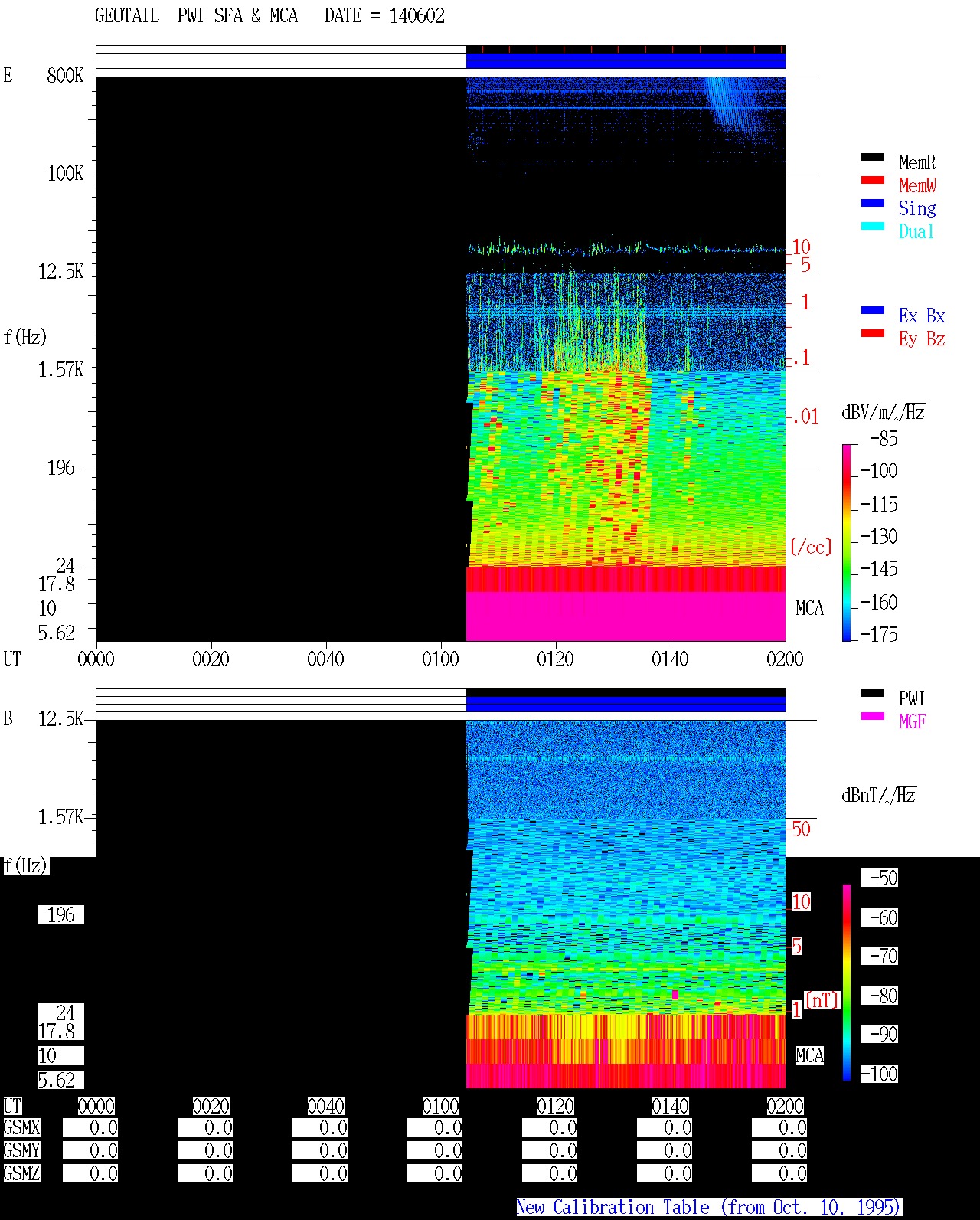The height and width of the screenshot is (1220, 980).
Task: Click the GSMZ row label
Action: click(x=21, y=1173)
